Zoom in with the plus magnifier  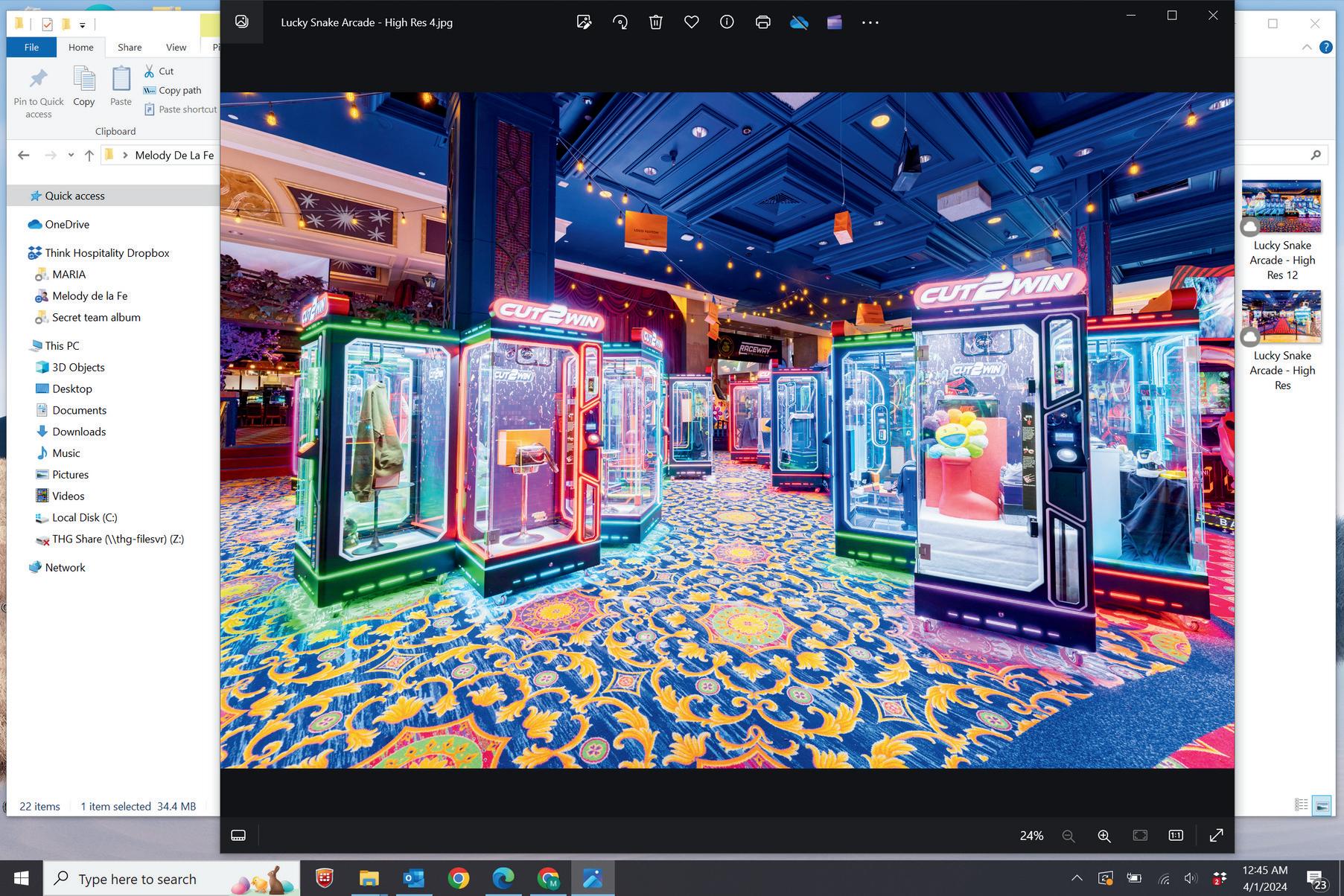tap(1104, 836)
